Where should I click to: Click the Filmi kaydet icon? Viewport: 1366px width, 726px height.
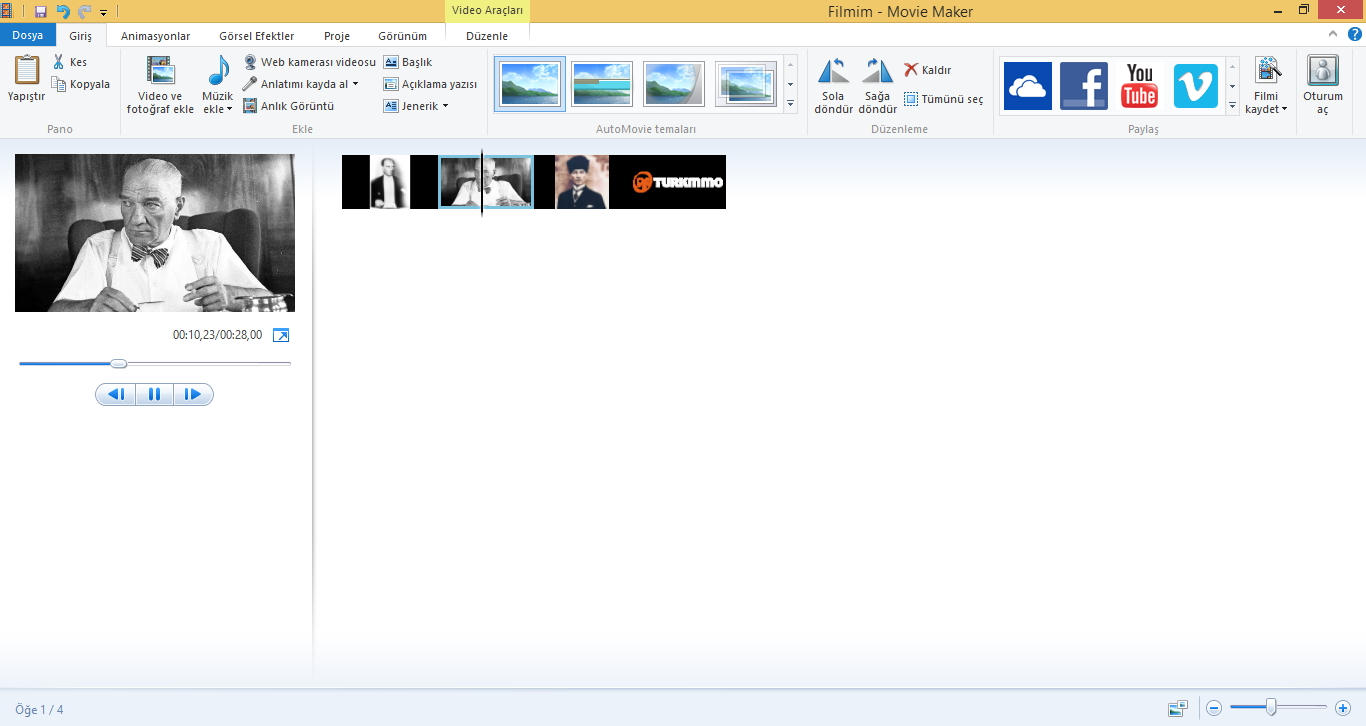1267,70
